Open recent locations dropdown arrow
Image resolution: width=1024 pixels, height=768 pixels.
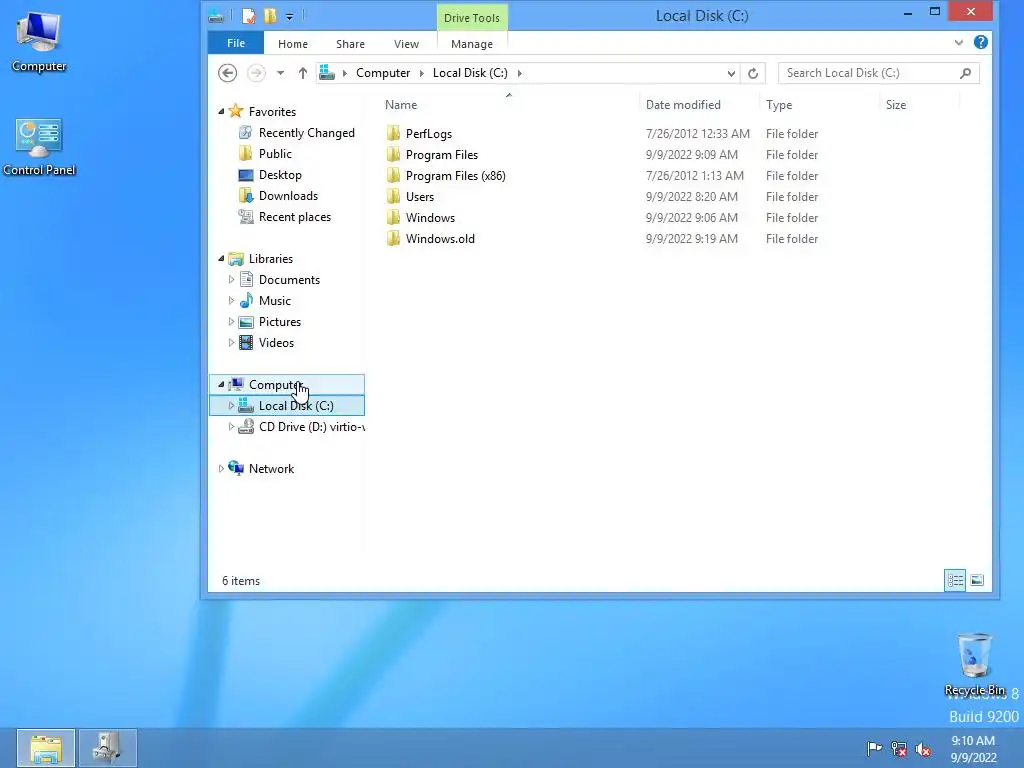click(x=280, y=73)
